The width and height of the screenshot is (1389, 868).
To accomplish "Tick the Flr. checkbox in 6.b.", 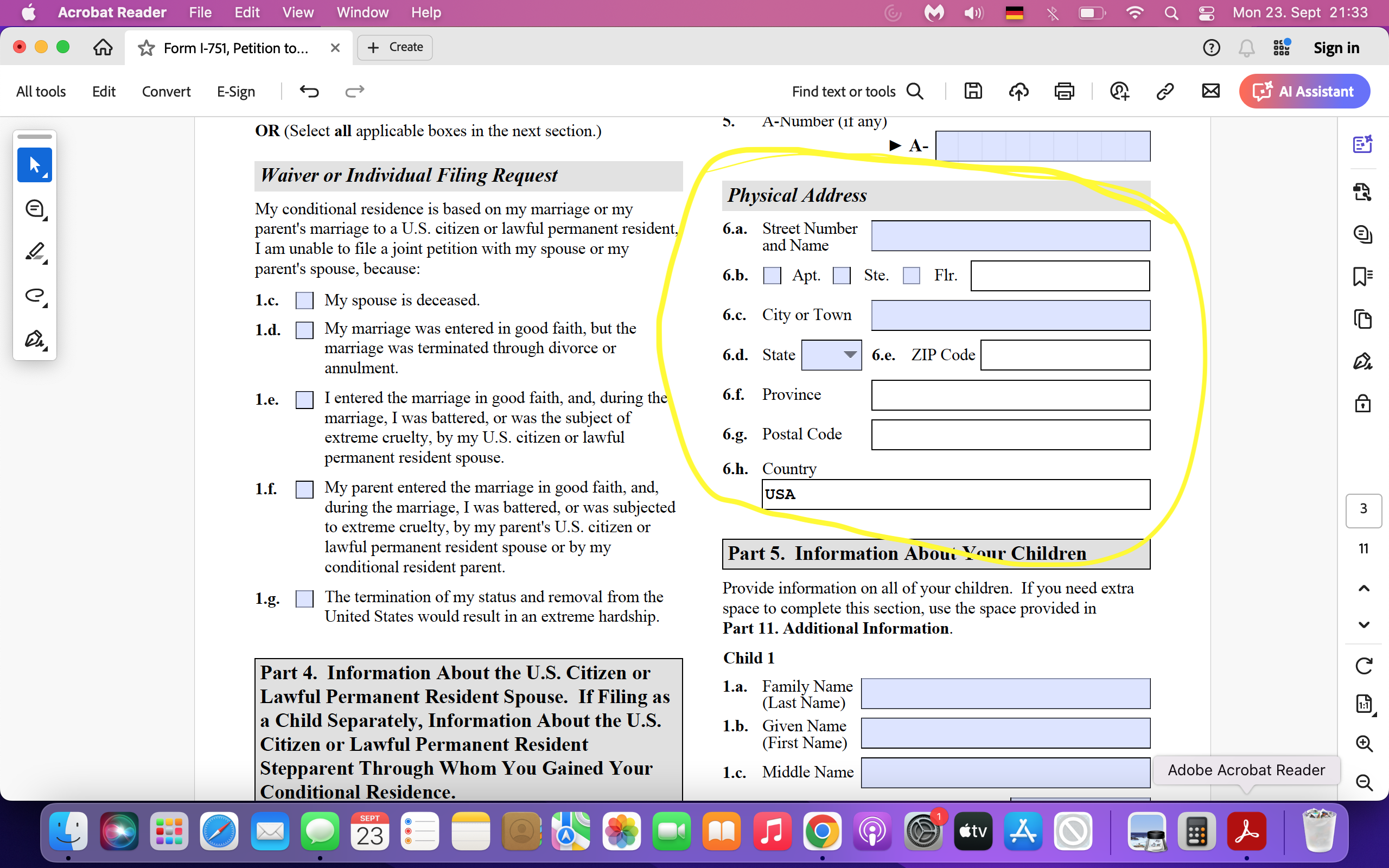I will [x=912, y=276].
